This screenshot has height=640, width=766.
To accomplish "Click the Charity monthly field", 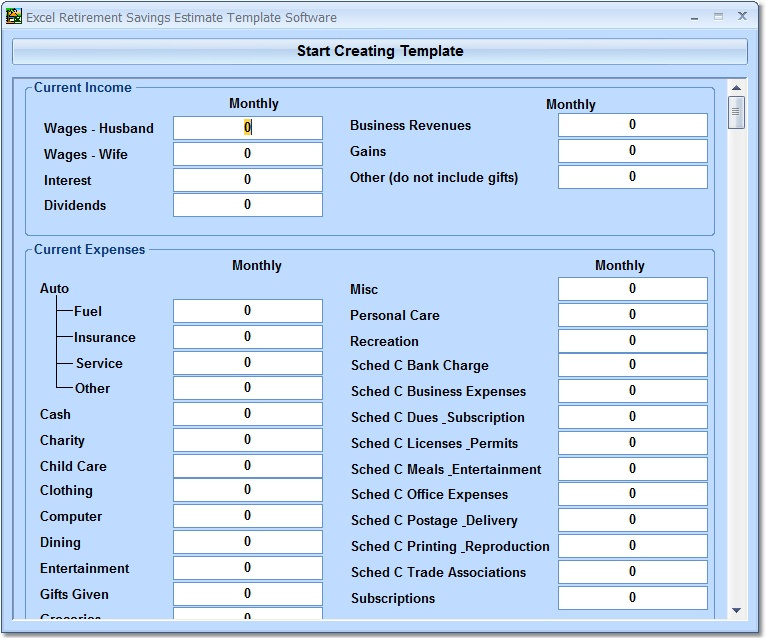I will [x=248, y=440].
